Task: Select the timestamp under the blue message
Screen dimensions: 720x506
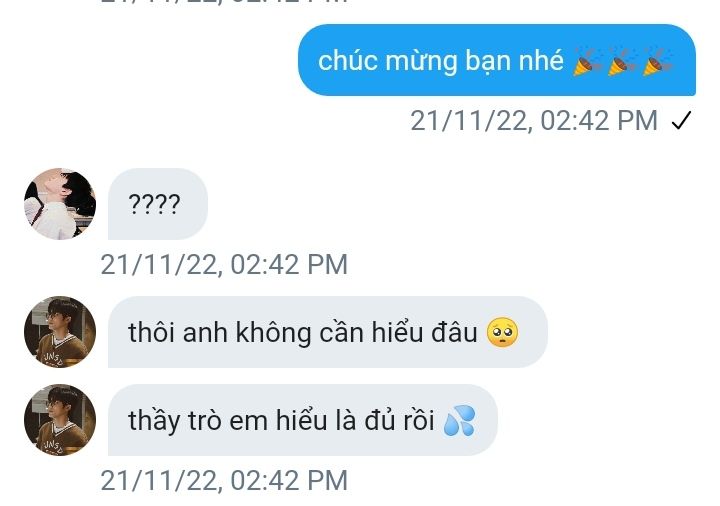Action: coord(534,121)
